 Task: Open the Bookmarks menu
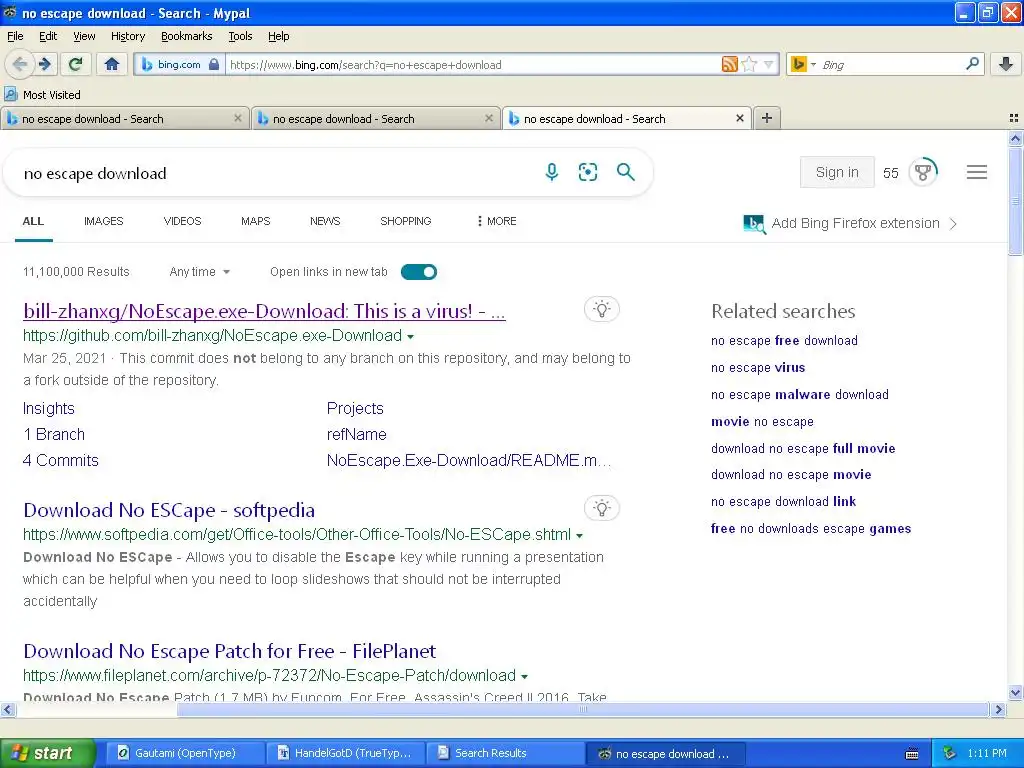(186, 36)
